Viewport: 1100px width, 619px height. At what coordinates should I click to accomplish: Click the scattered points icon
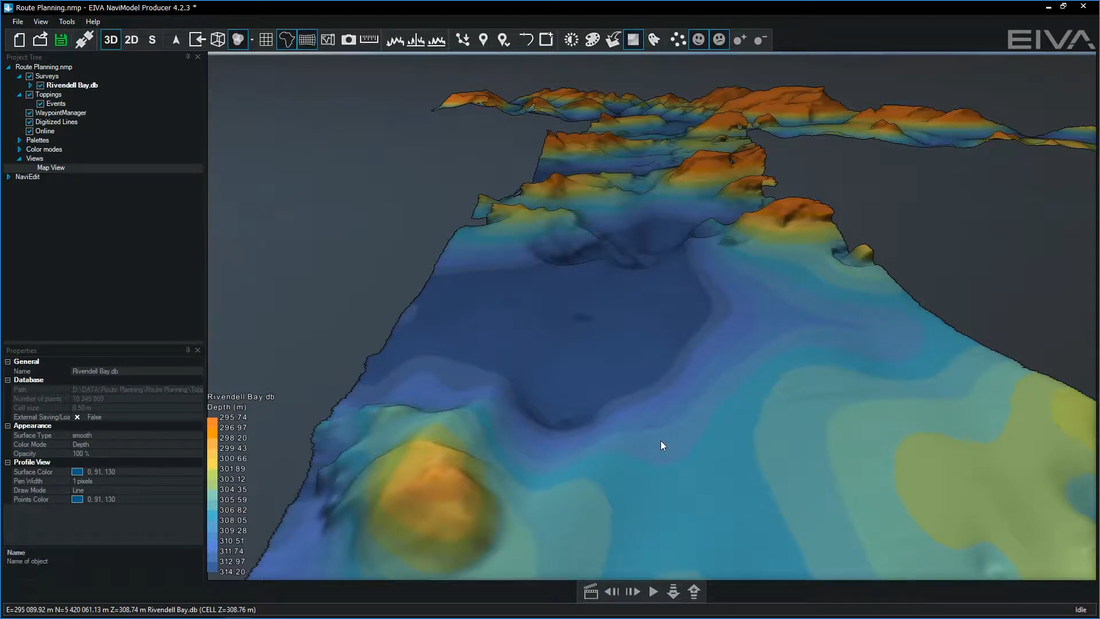coord(678,40)
